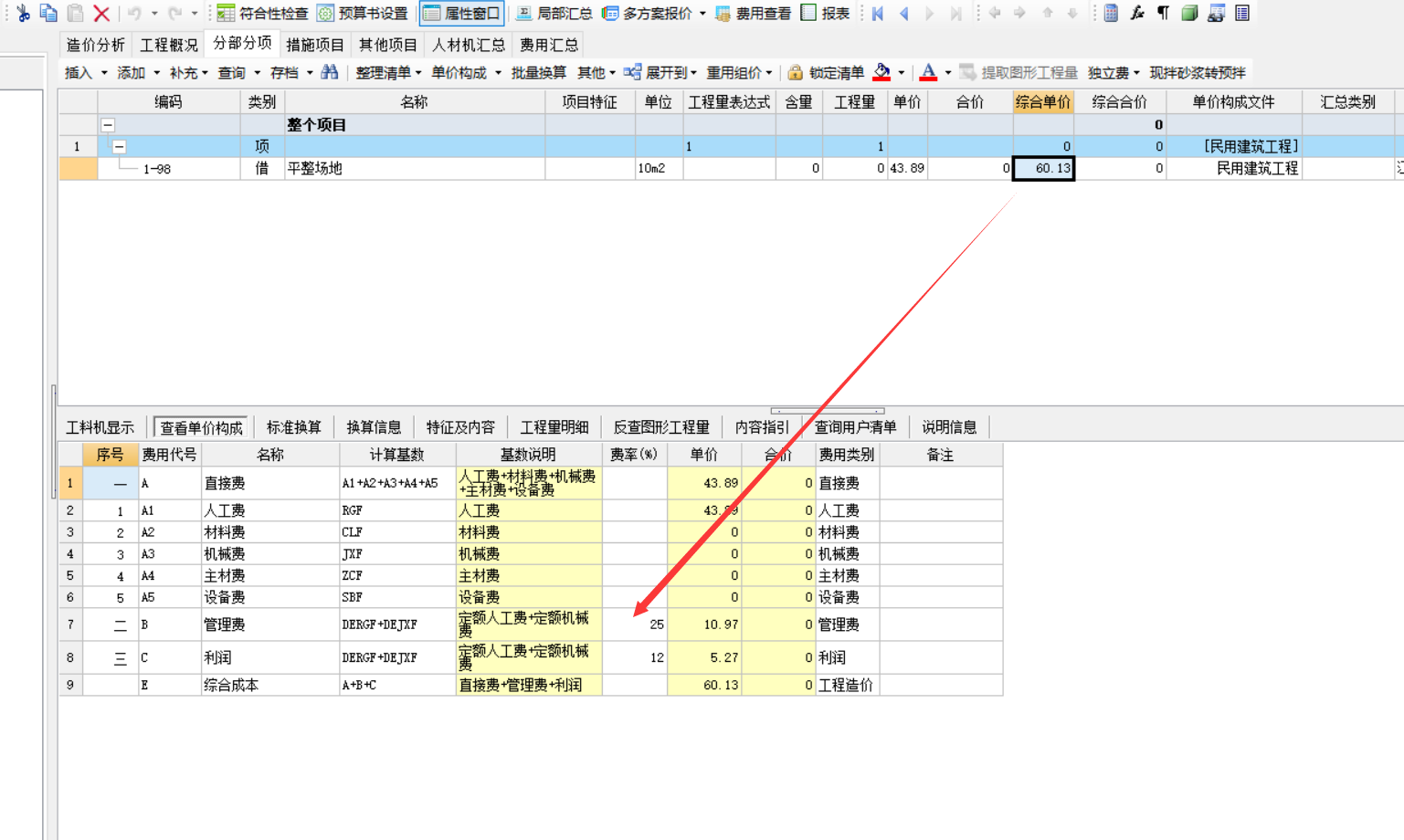
Task: Click the 综合单价 column header
Action: [x=1043, y=102]
